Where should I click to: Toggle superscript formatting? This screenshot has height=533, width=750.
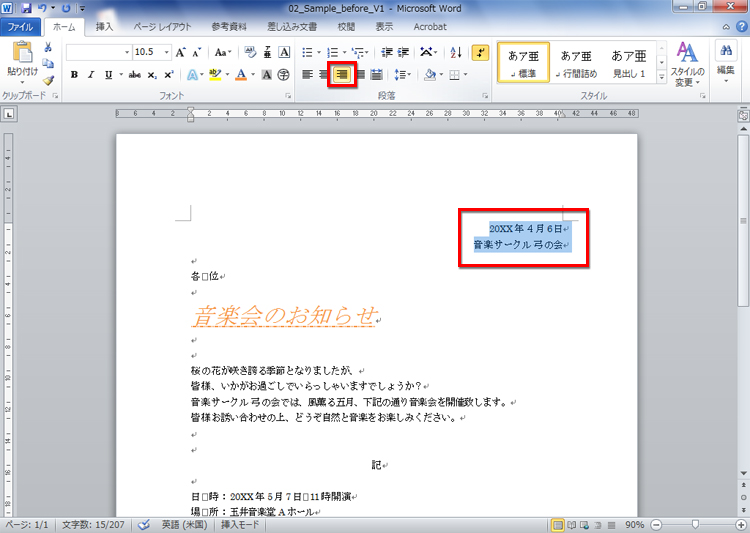click(168, 75)
